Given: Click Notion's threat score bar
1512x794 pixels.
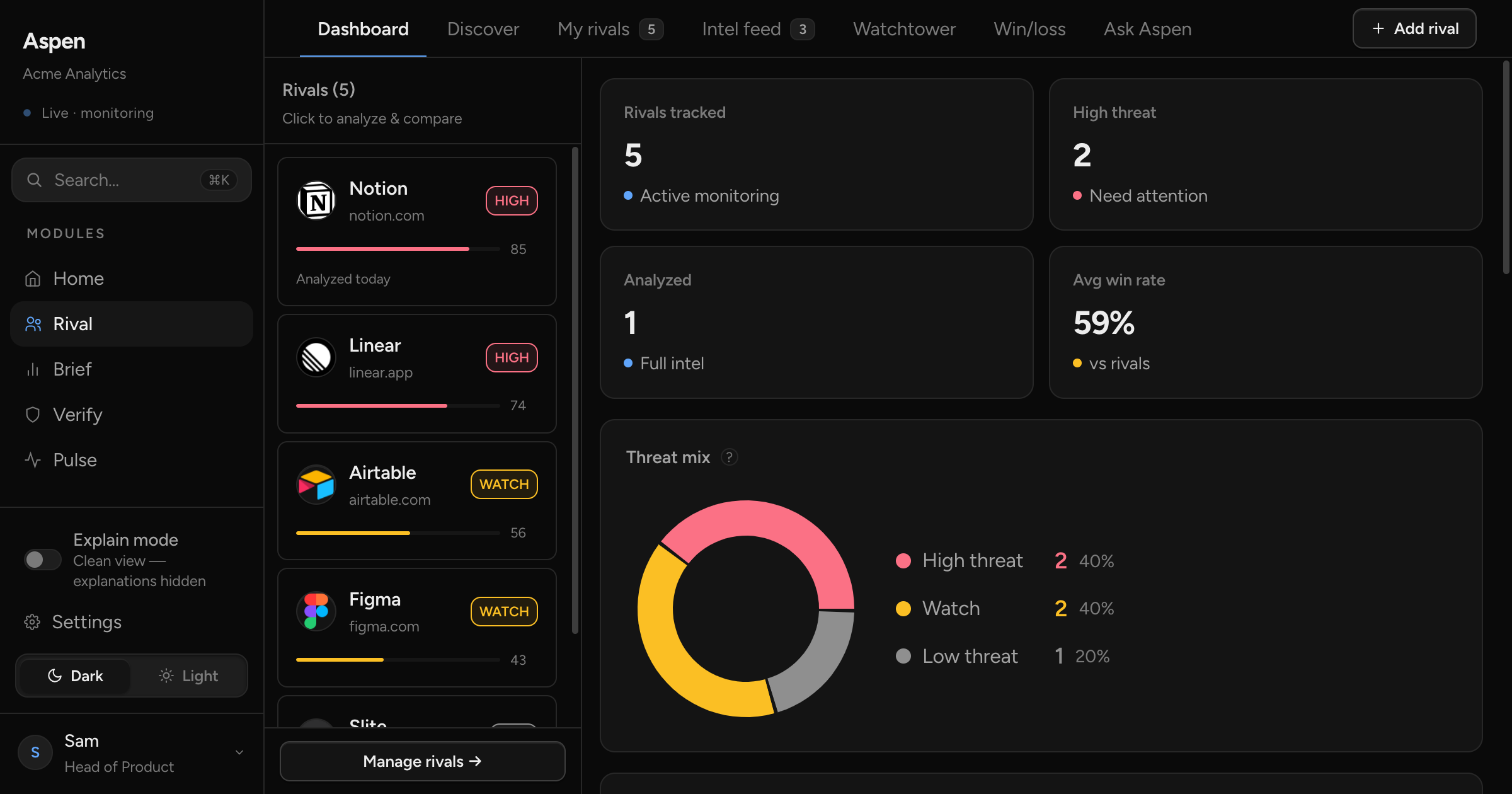Looking at the screenshot, I should pyautogui.click(x=398, y=249).
